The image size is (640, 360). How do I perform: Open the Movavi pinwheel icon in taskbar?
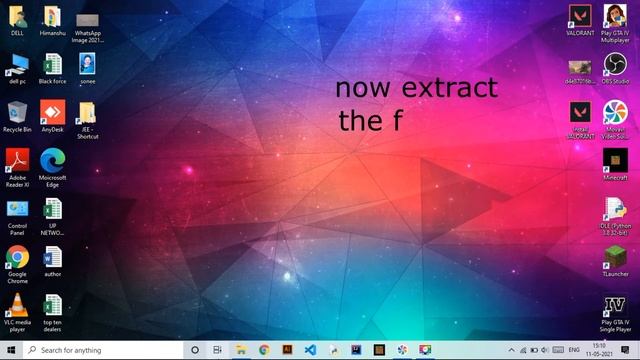(402, 350)
